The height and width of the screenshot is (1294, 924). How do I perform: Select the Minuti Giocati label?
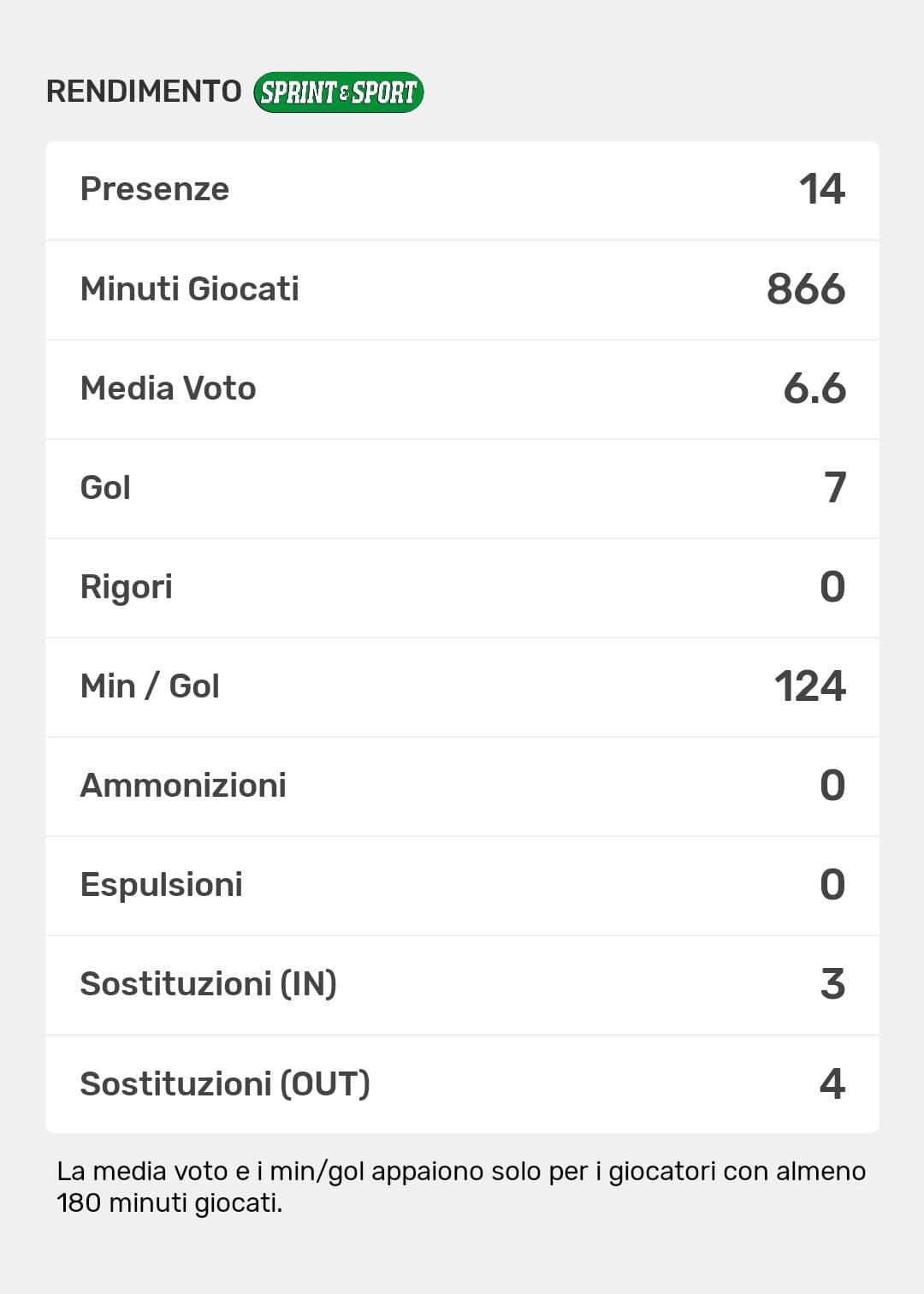pos(190,289)
